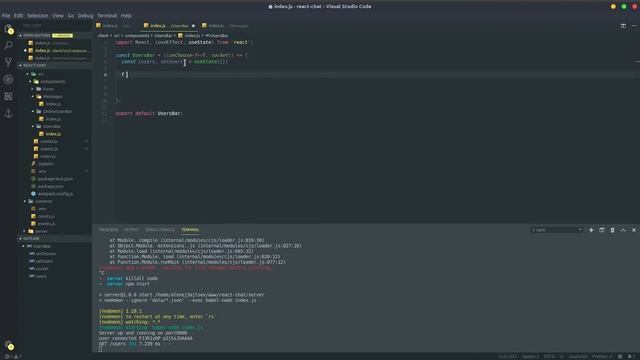Open the File menu
Screen dimensions: 640x360
click(x=6, y=16)
